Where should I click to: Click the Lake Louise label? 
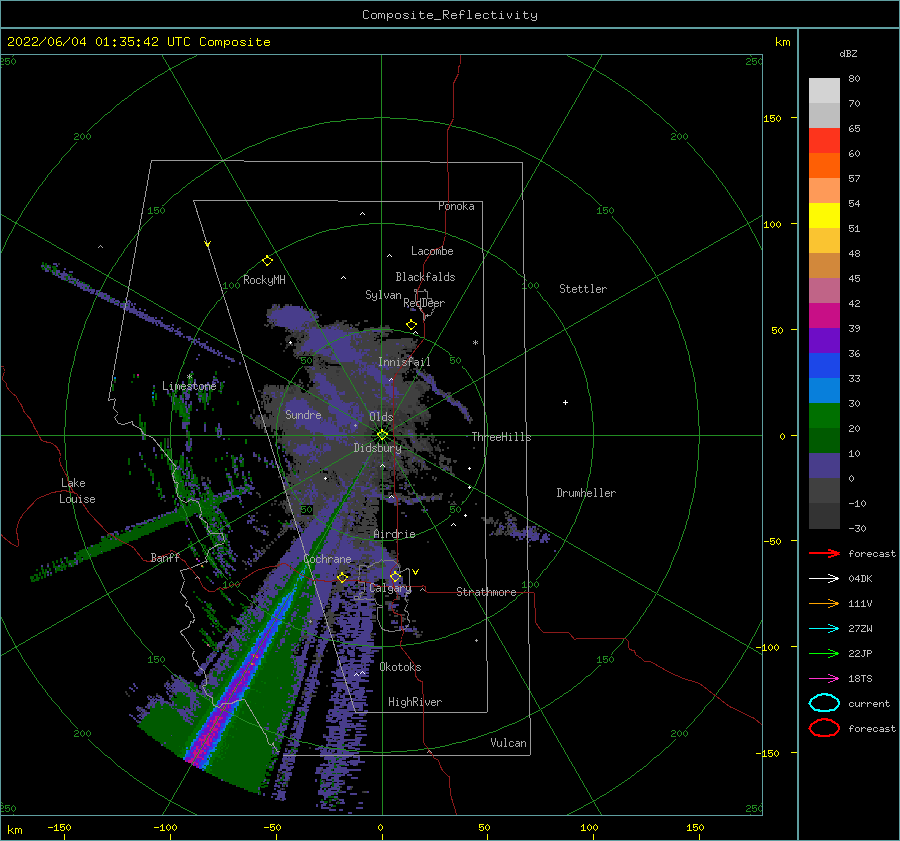[77, 491]
